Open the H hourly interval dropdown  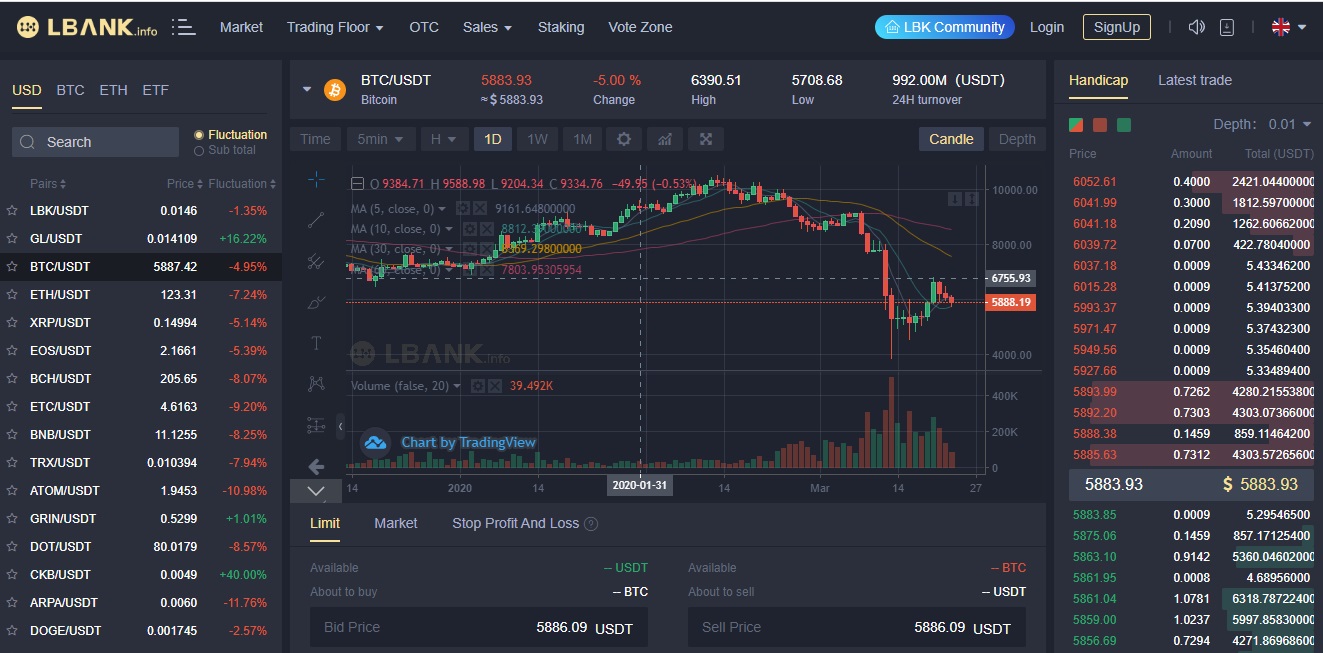[443, 139]
